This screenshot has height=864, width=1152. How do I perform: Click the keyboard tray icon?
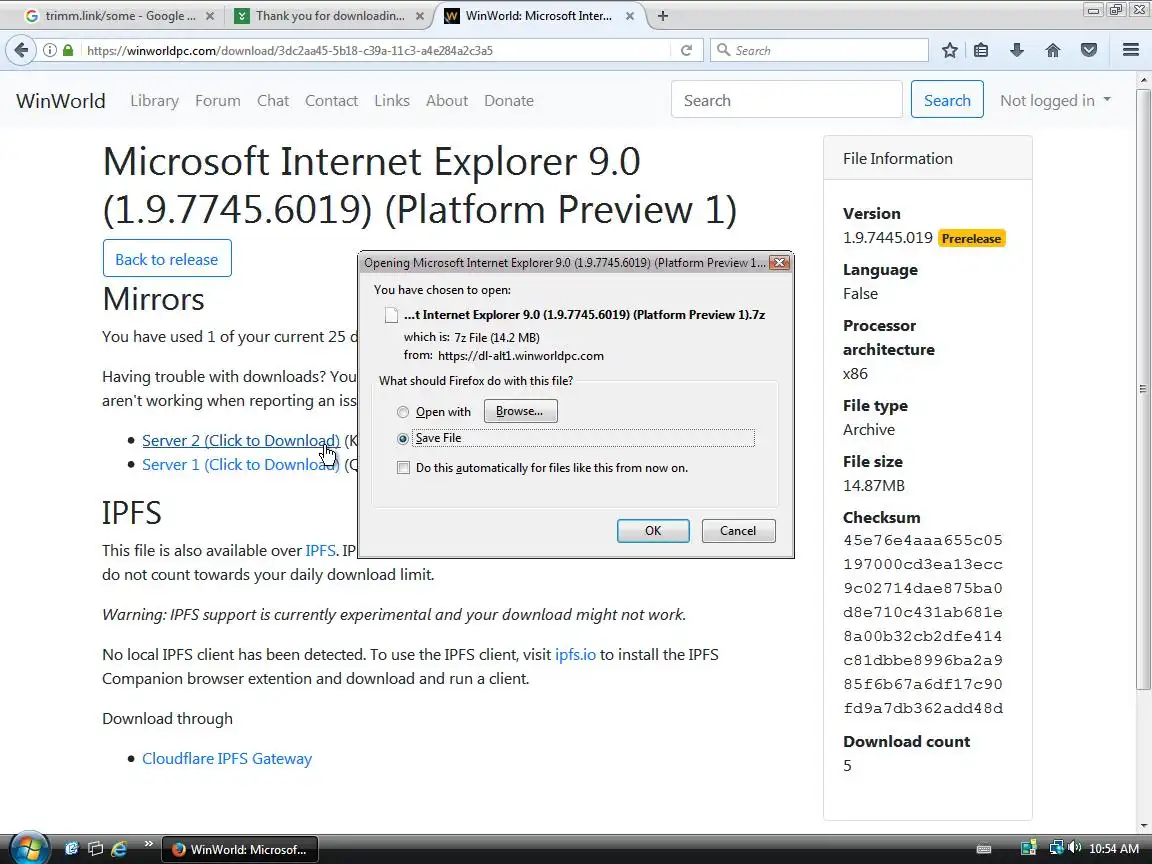983,849
